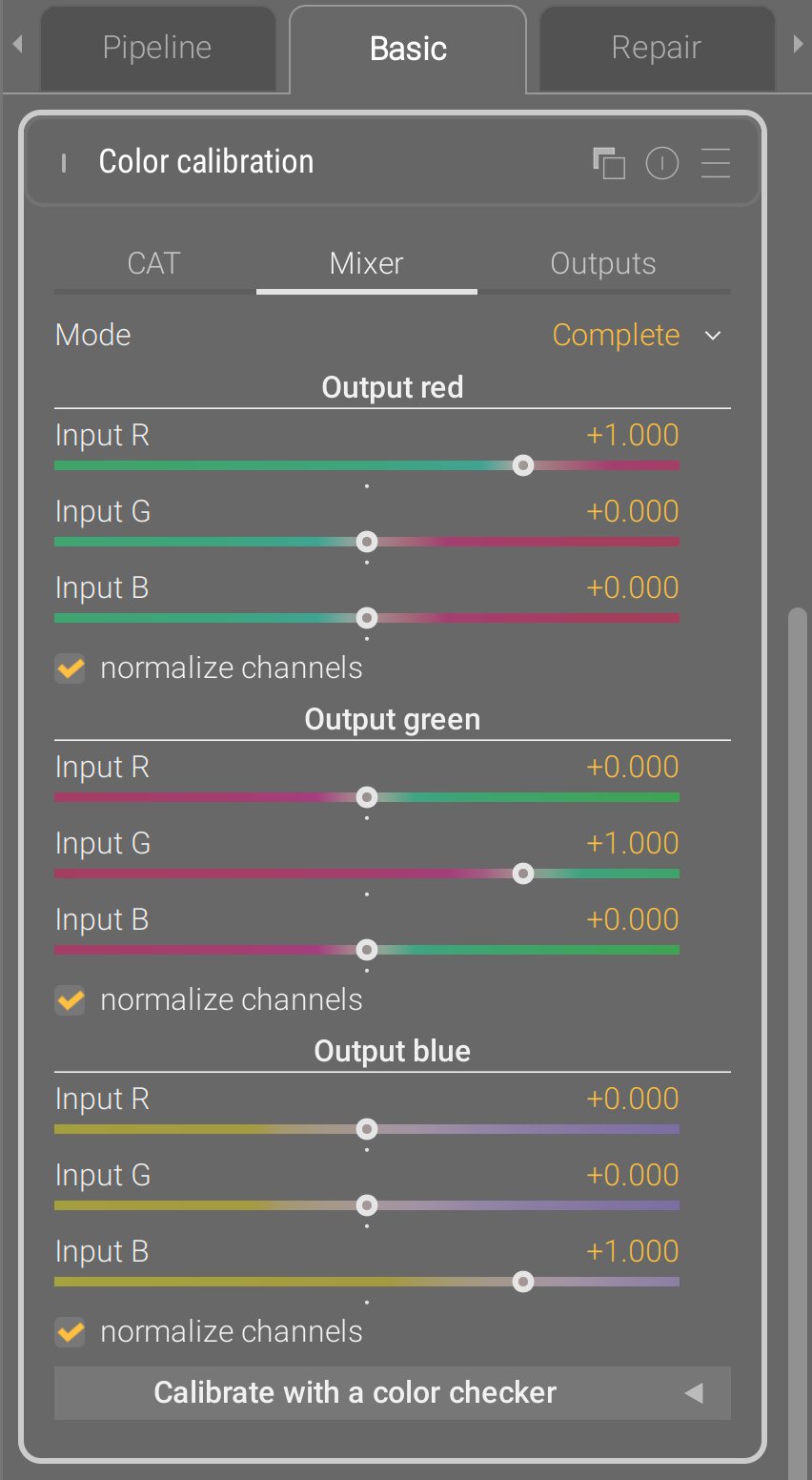Toggle Color calibration module power icon
This screenshot has height=1480, width=812.
pos(64,163)
